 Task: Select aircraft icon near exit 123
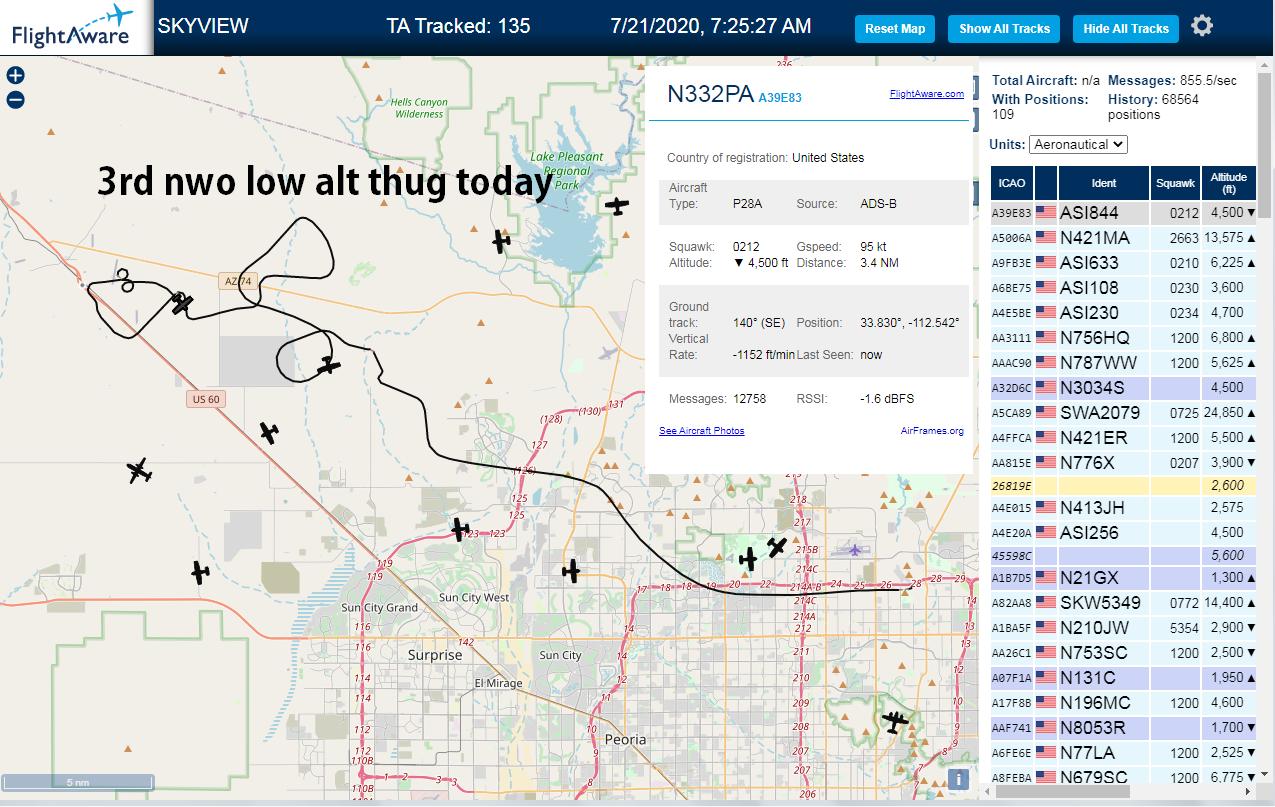click(x=460, y=529)
